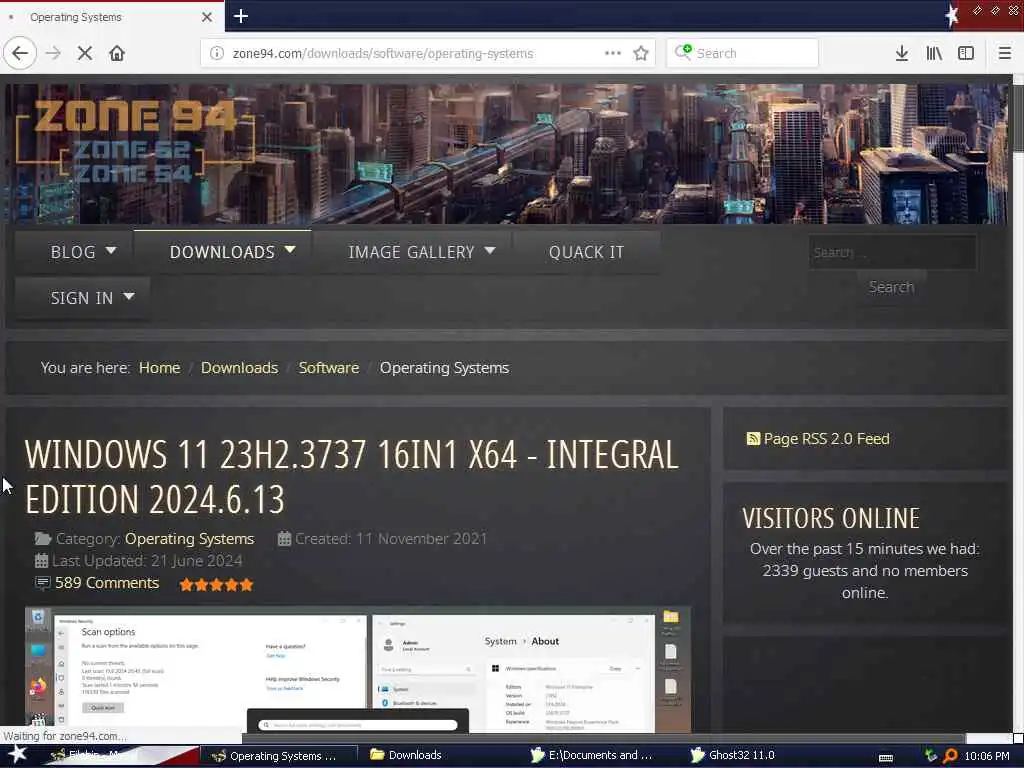1024x768 pixels.
Task: Open the Start button star icon
Action: [x=17, y=755]
